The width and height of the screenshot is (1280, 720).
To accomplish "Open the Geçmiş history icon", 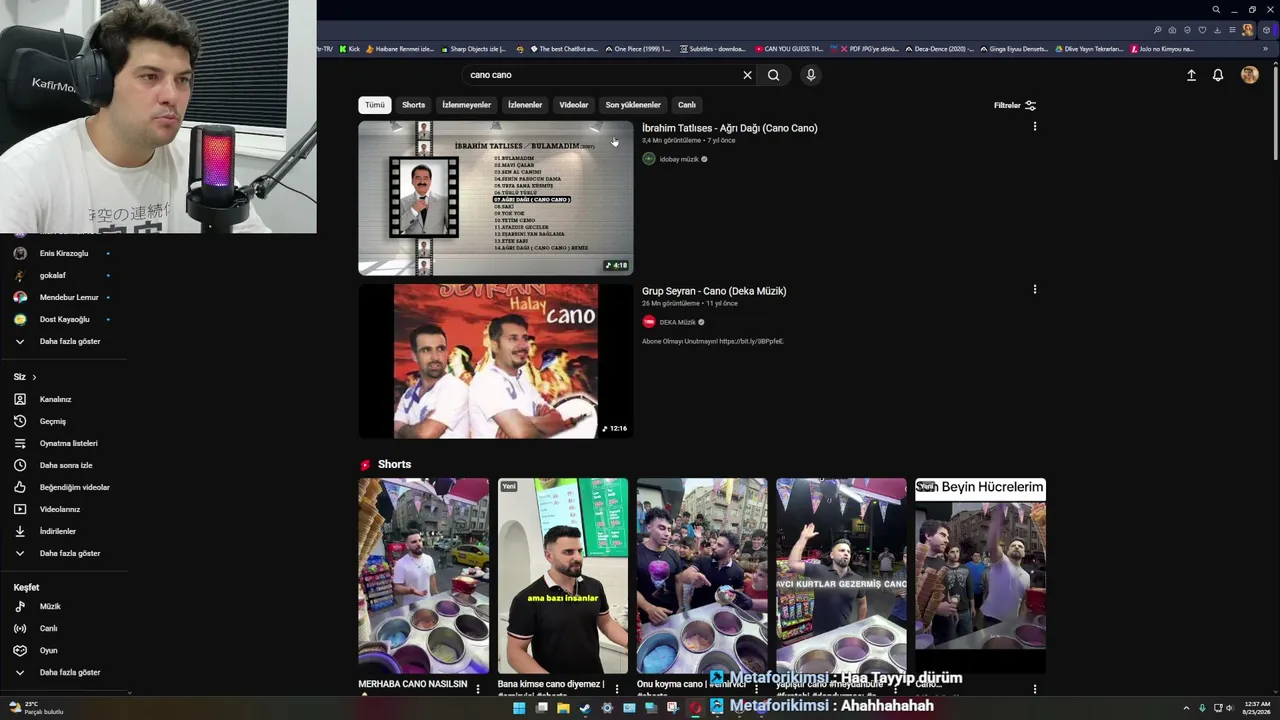I will point(20,421).
